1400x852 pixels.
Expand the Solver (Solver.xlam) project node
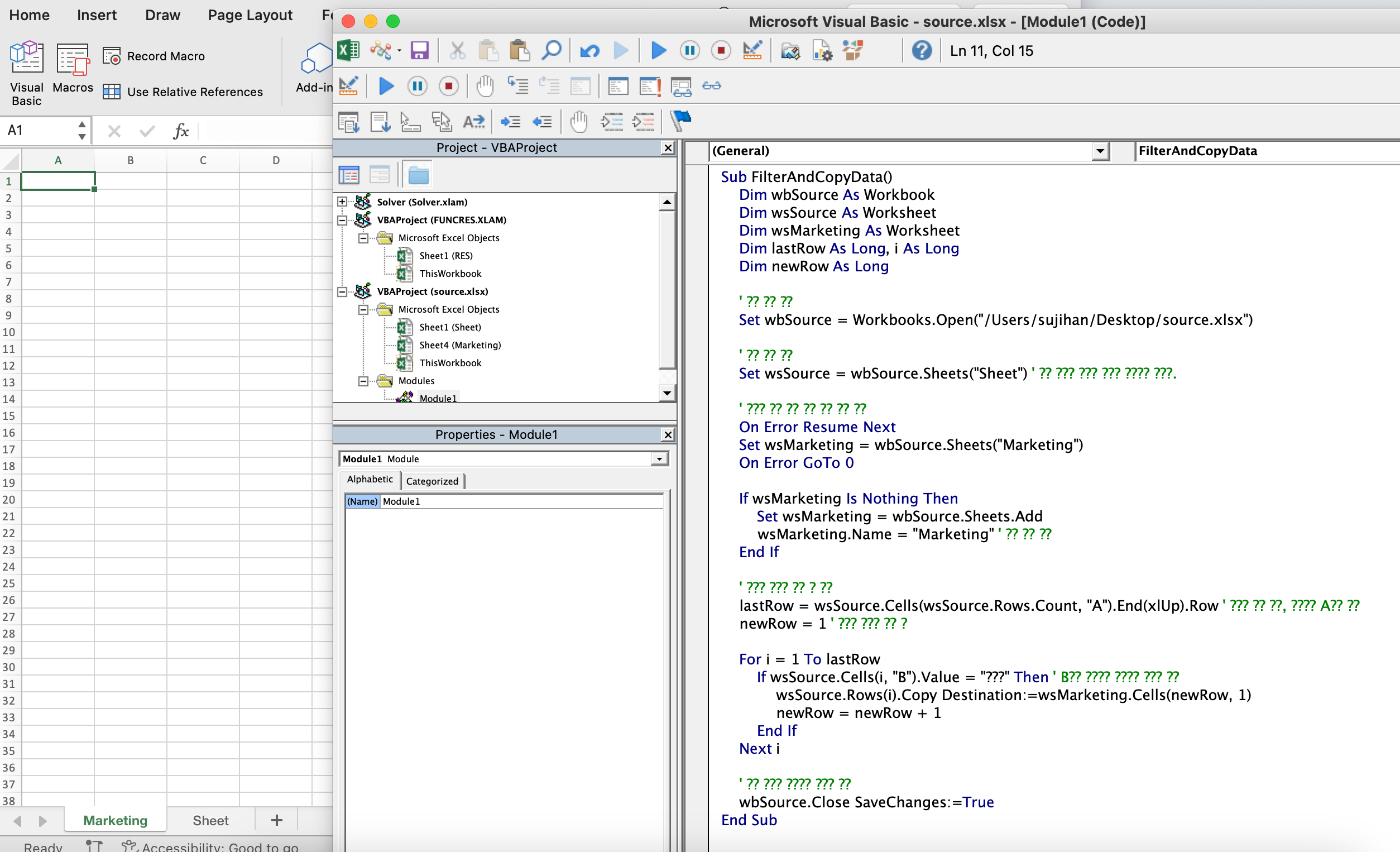click(x=342, y=202)
